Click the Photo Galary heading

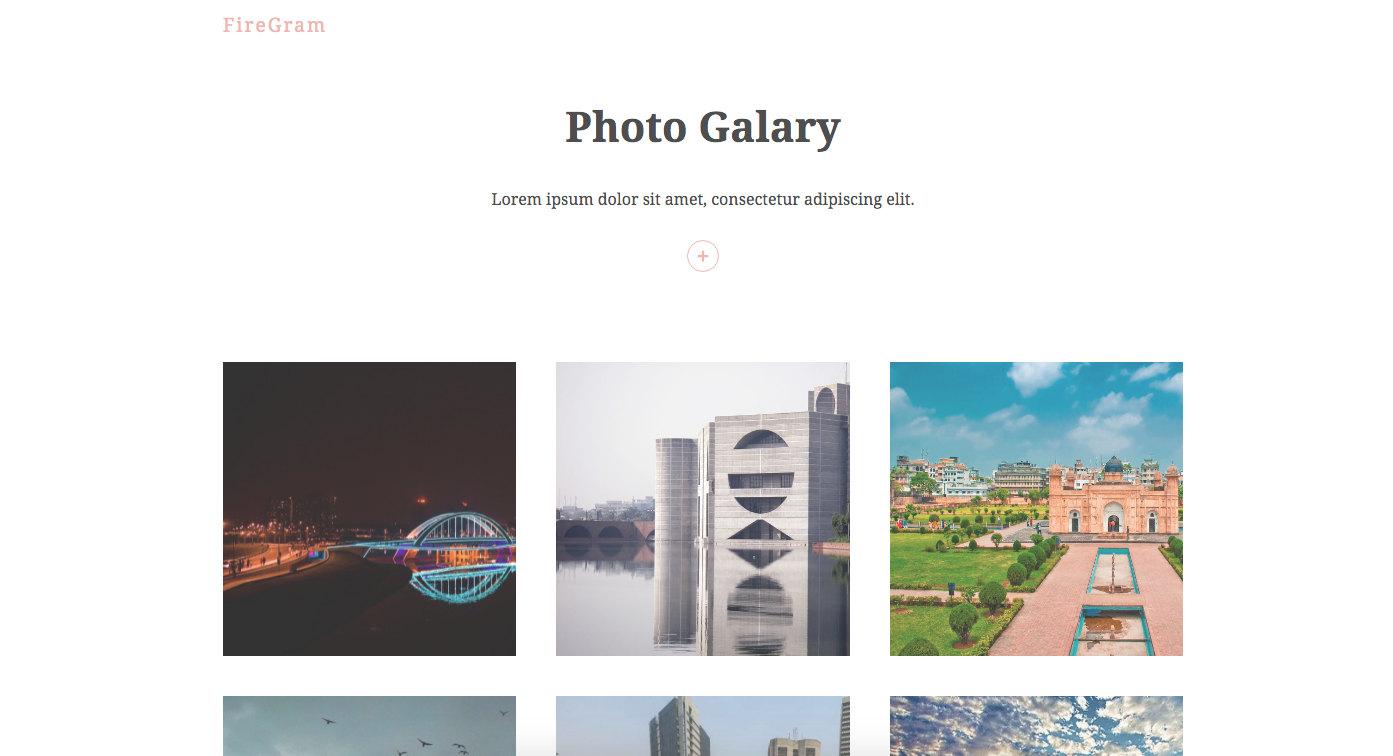coord(703,127)
